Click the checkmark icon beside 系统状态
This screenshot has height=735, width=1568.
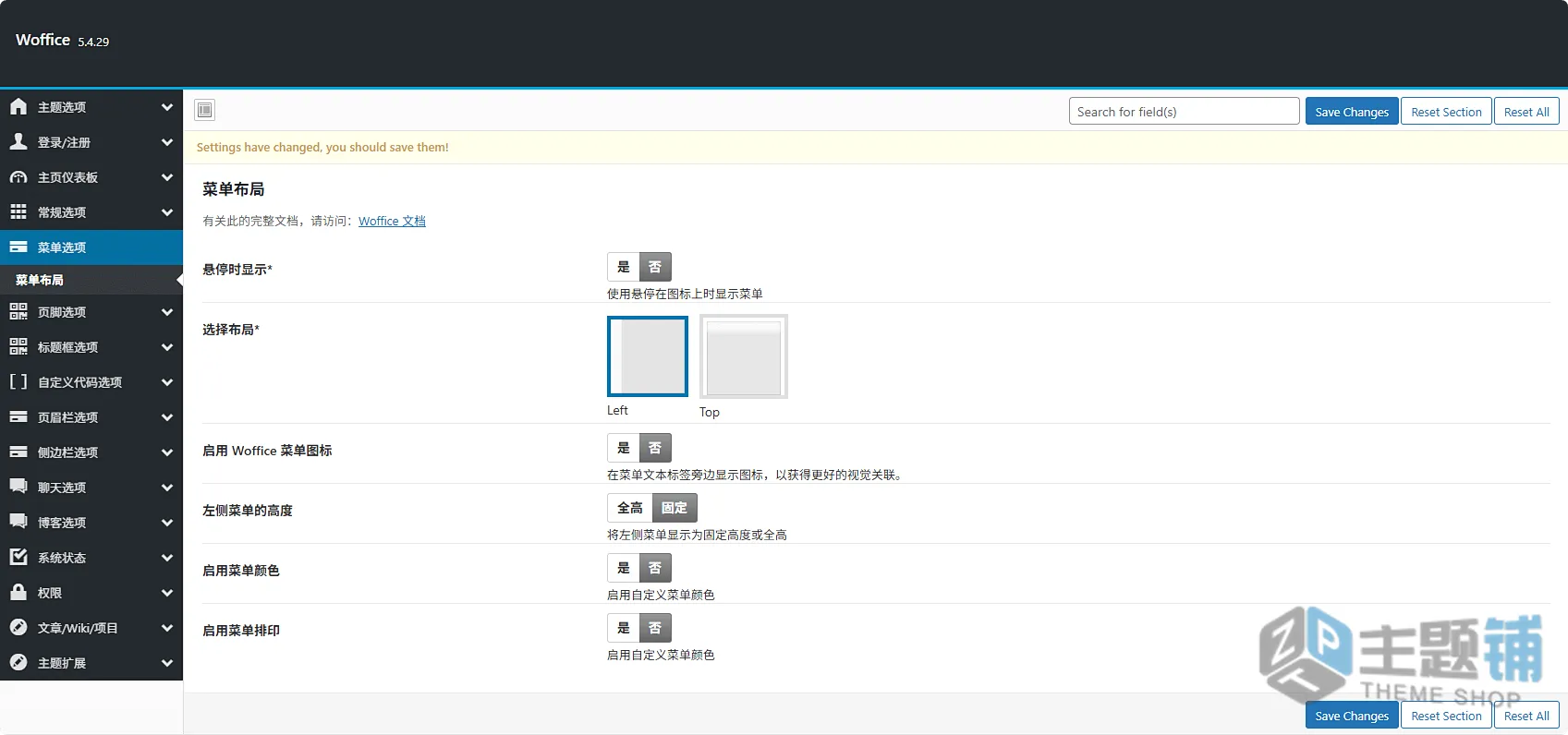[18, 558]
